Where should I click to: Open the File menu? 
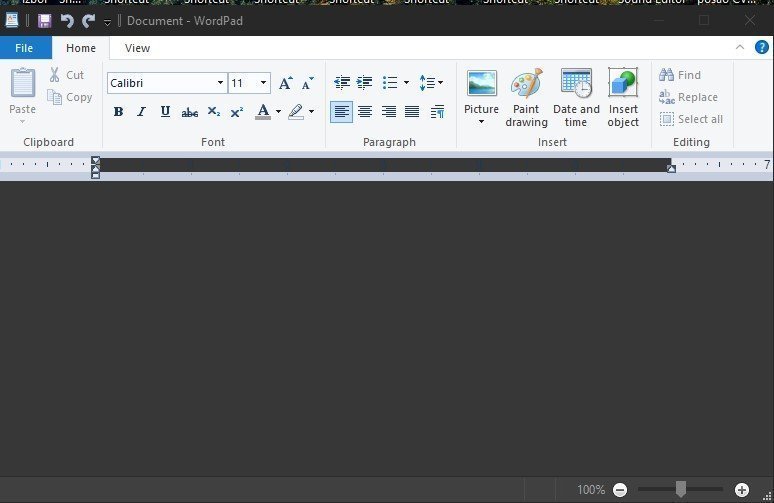(25, 48)
